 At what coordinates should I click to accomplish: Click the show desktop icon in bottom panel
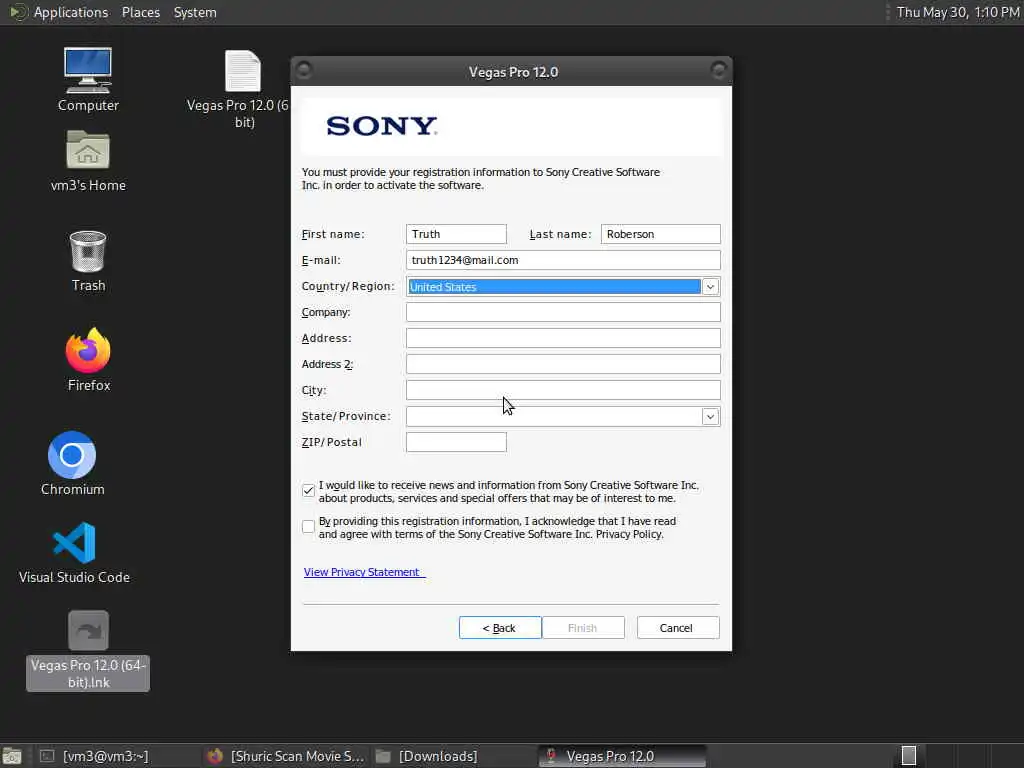click(x=12, y=756)
